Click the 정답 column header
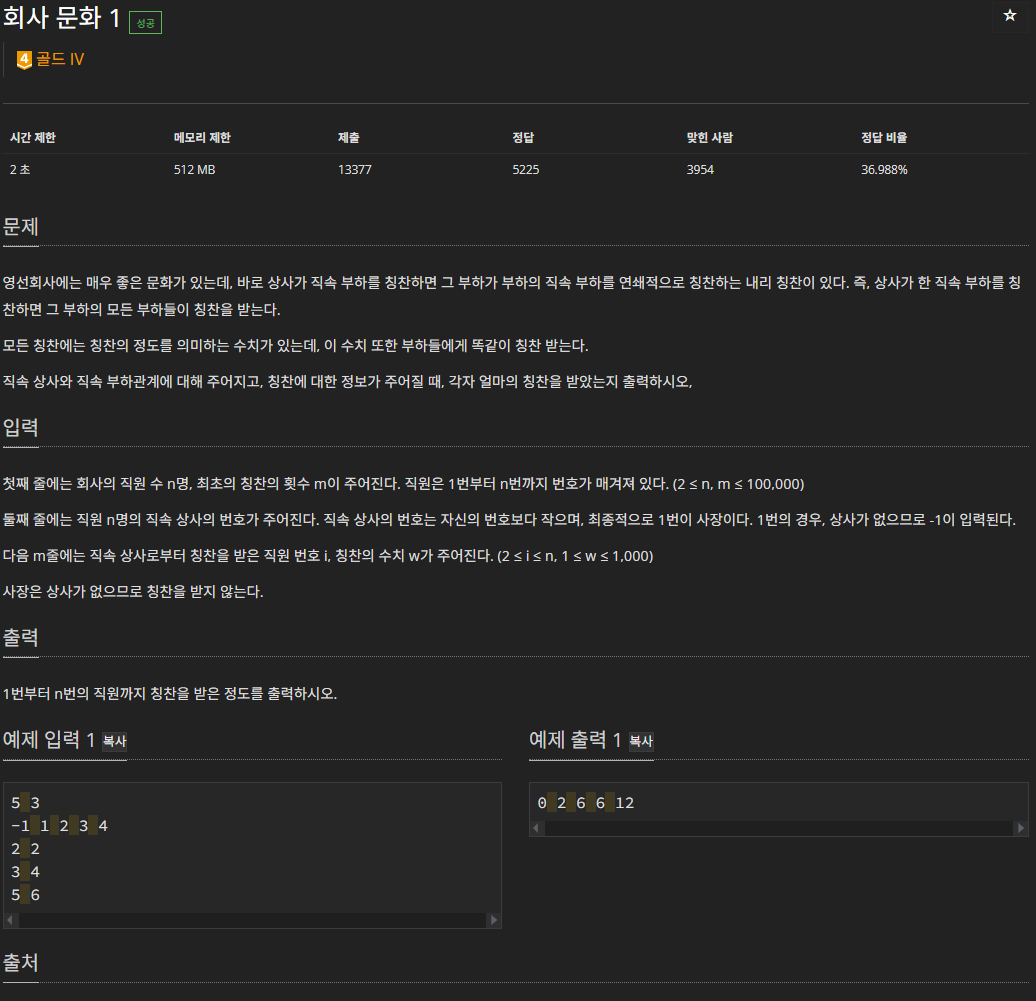 tap(523, 137)
